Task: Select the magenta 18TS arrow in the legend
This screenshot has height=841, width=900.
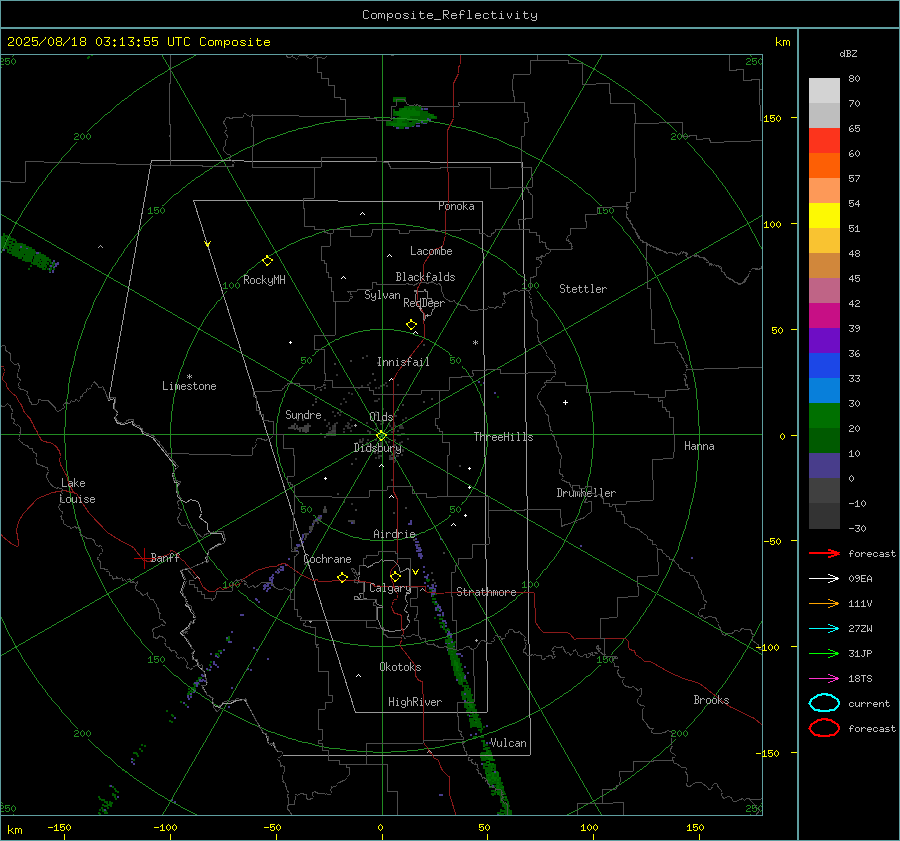Action: (824, 679)
